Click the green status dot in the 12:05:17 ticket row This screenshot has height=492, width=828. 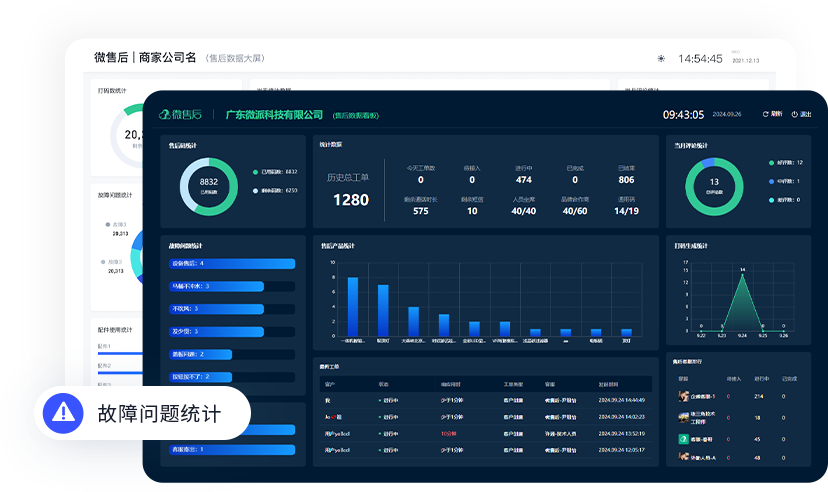(x=380, y=450)
